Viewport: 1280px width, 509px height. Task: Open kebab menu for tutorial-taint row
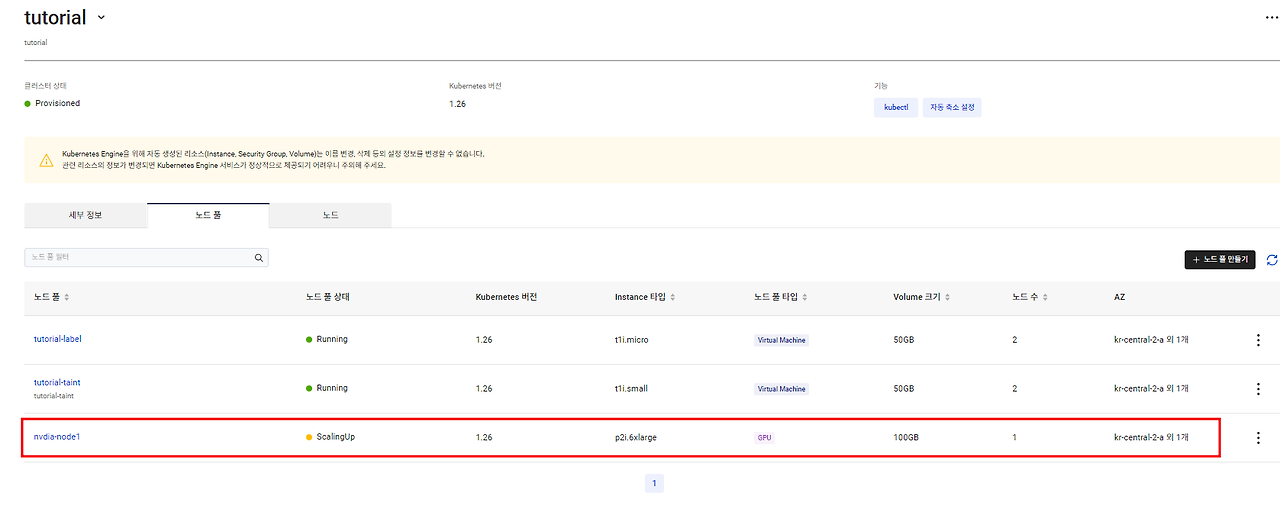(x=1258, y=389)
